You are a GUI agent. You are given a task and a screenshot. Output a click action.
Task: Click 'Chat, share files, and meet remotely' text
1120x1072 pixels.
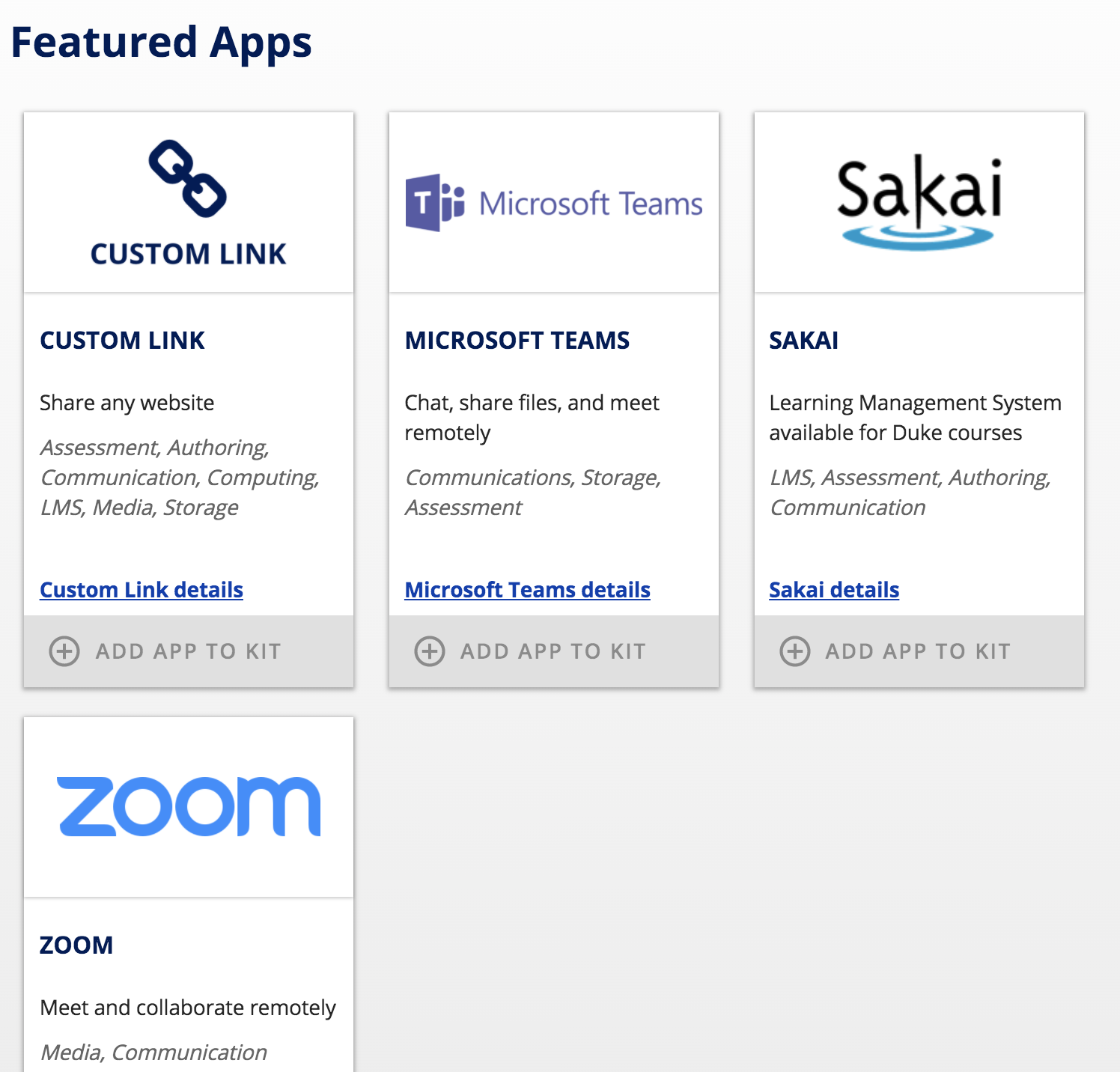pos(532,418)
